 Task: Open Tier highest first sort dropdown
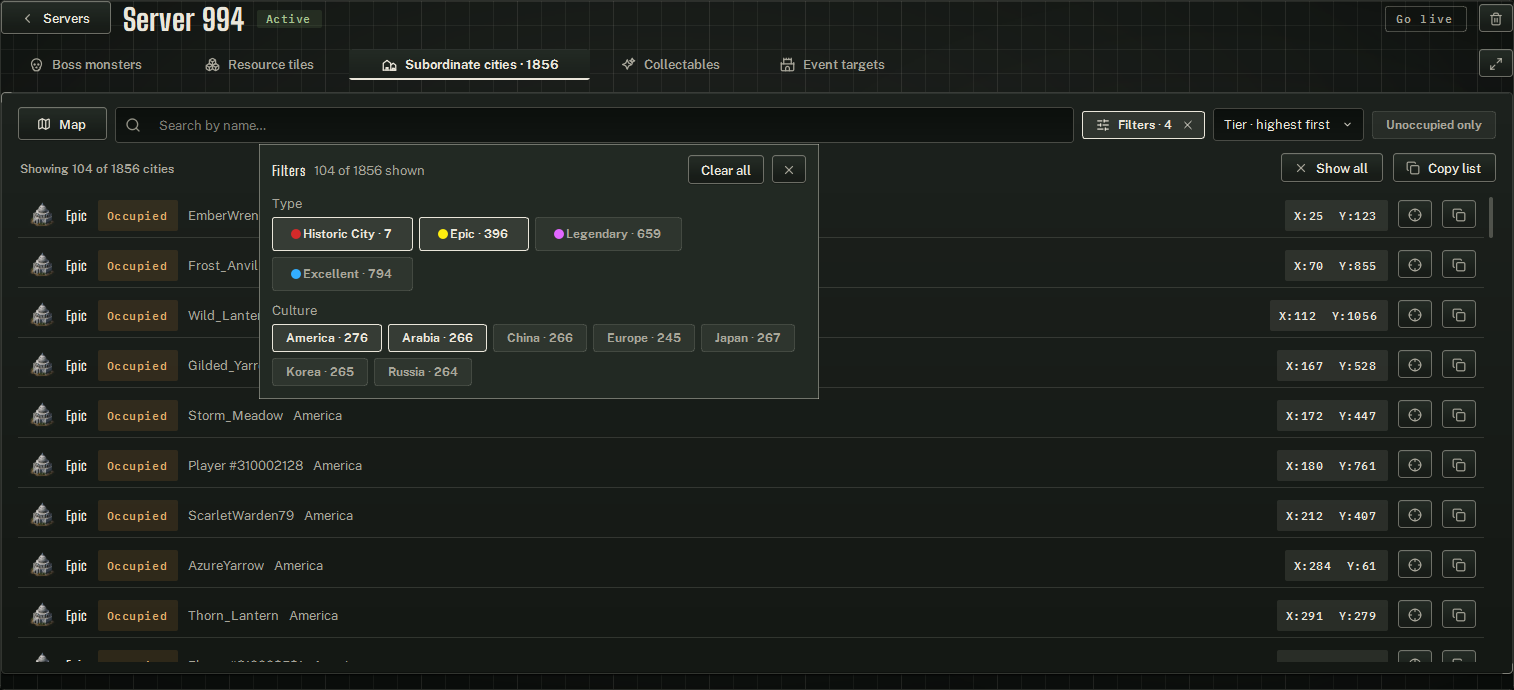1288,125
